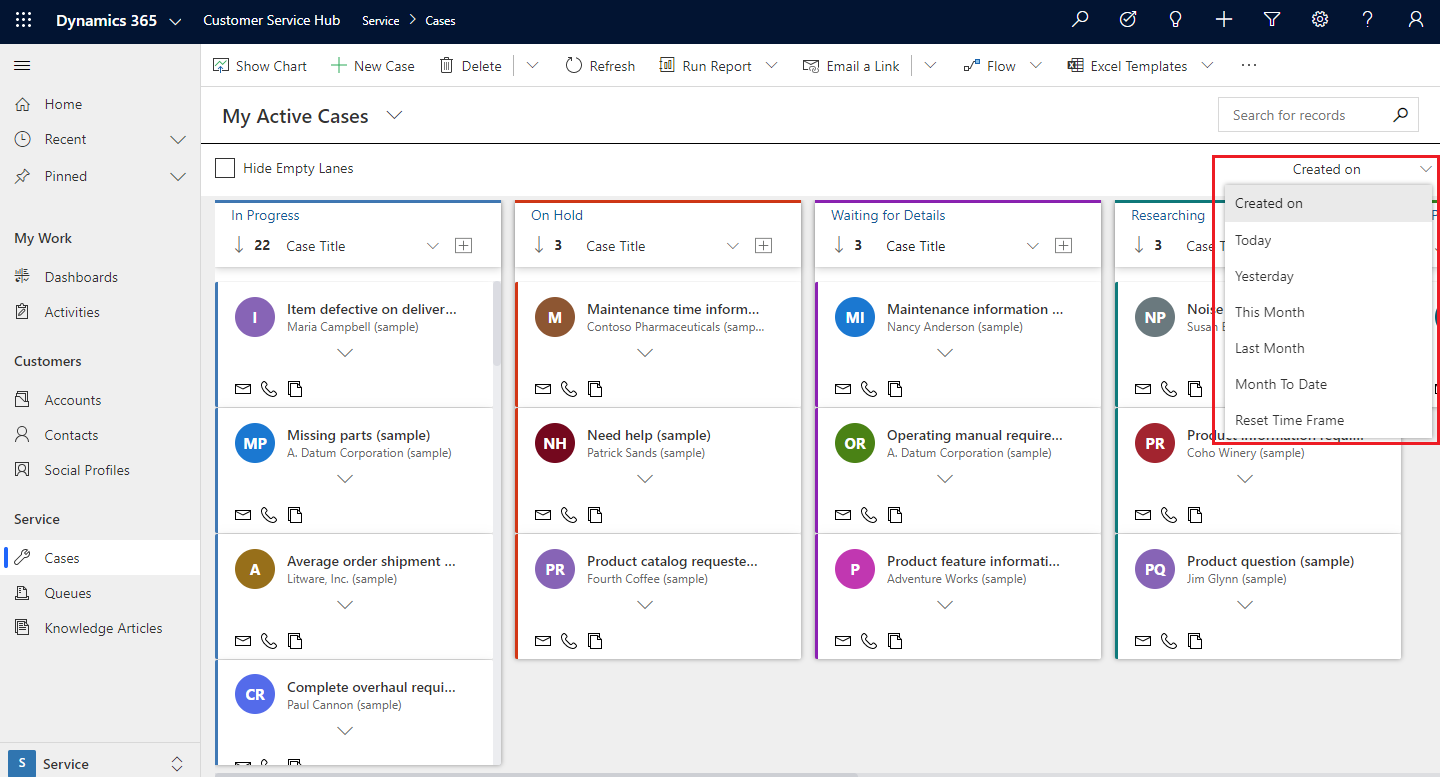This screenshot has height=777, width=1440.
Task: Select Today in time frame list
Action: [x=1328, y=240]
